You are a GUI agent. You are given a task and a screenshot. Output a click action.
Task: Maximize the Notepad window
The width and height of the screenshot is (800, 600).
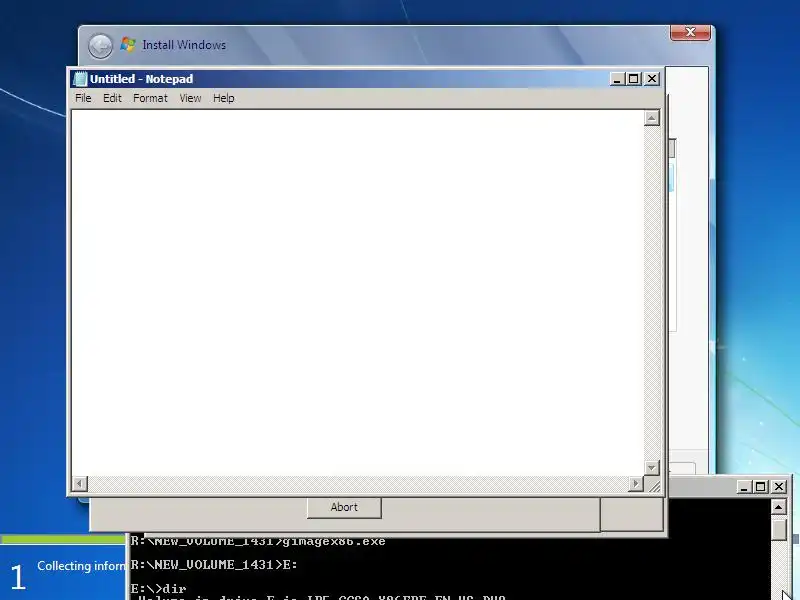point(634,79)
